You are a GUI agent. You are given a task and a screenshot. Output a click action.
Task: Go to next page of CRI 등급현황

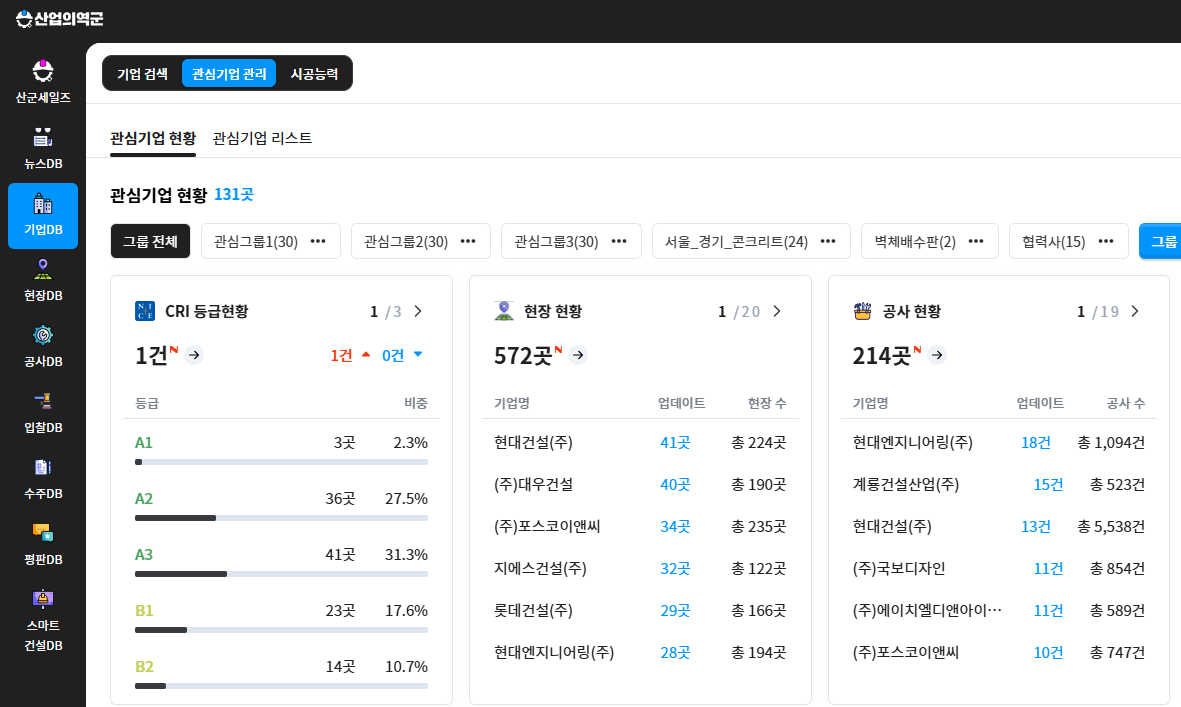(x=418, y=311)
